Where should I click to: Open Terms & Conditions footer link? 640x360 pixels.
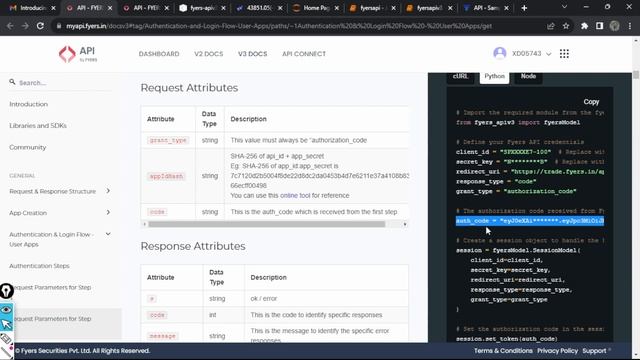point(503,351)
